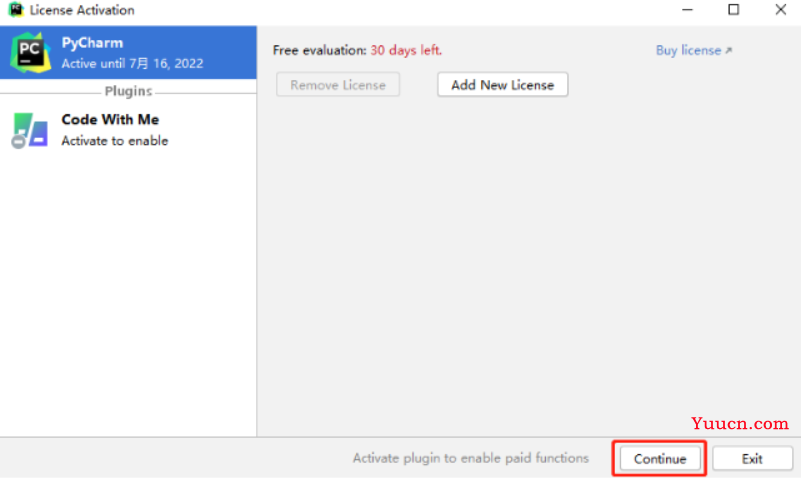The height and width of the screenshot is (478, 801).
Task: Close the License Activation window
Action: pos(780,10)
